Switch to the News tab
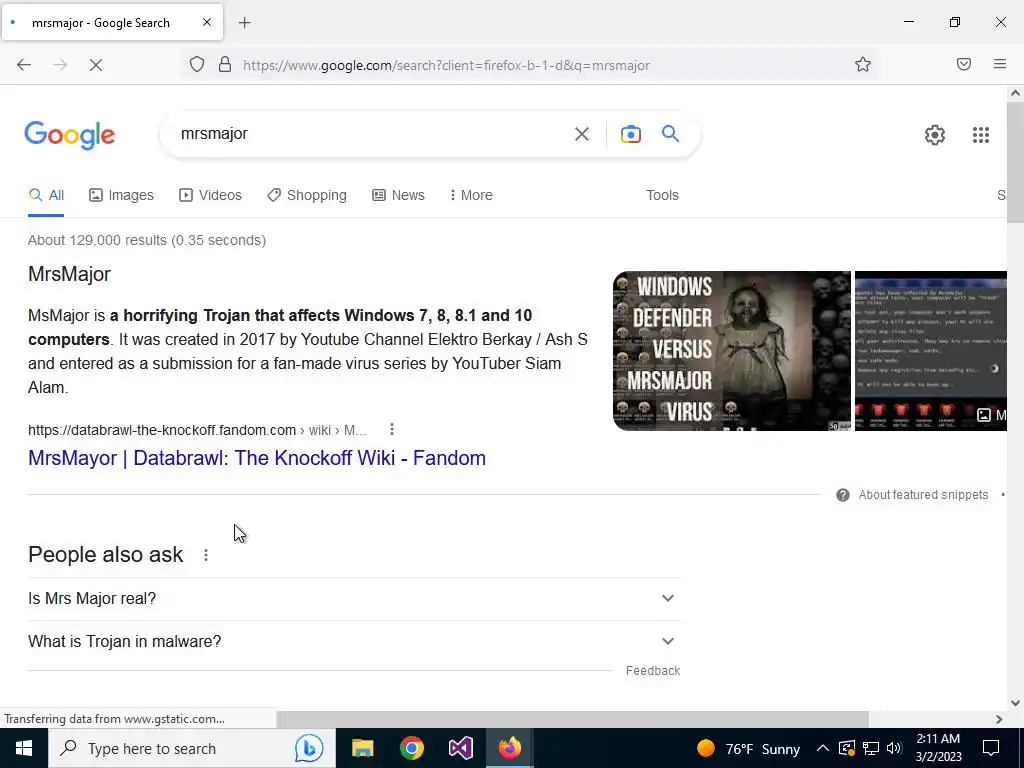 [398, 195]
